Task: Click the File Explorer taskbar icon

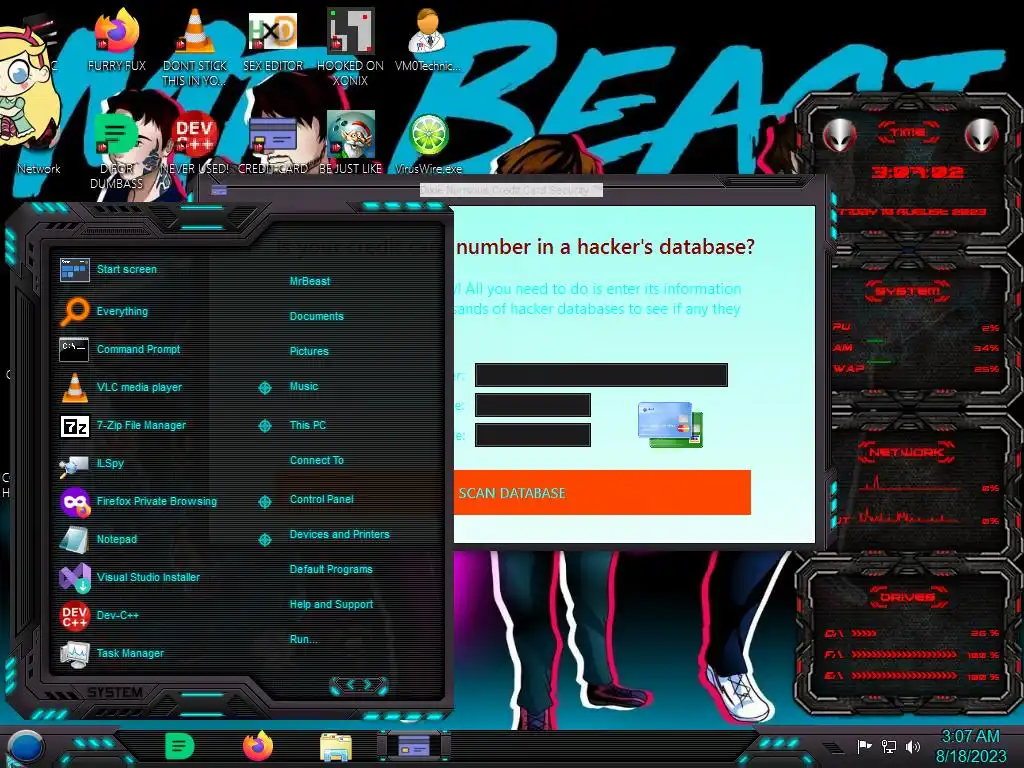Action: pos(336,747)
